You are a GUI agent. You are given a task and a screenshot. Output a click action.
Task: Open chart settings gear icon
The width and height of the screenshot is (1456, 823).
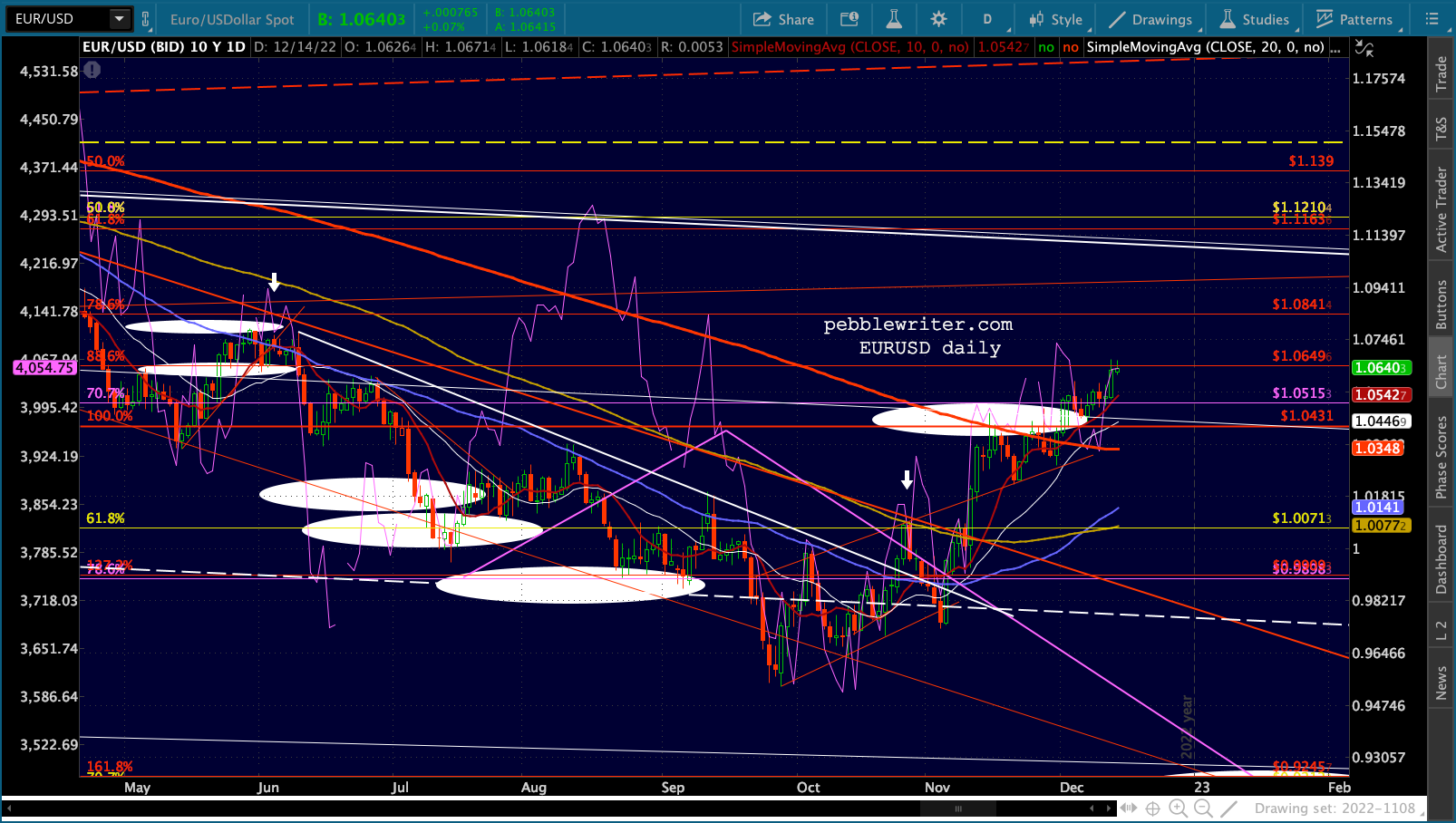(x=938, y=19)
